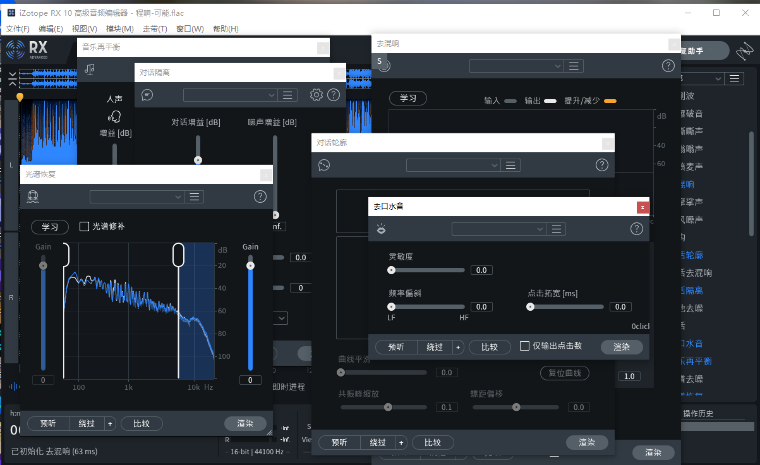The image size is (760, 465).
Task: Click 学习 button in 光谱恢复
Action: pos(50,227)
